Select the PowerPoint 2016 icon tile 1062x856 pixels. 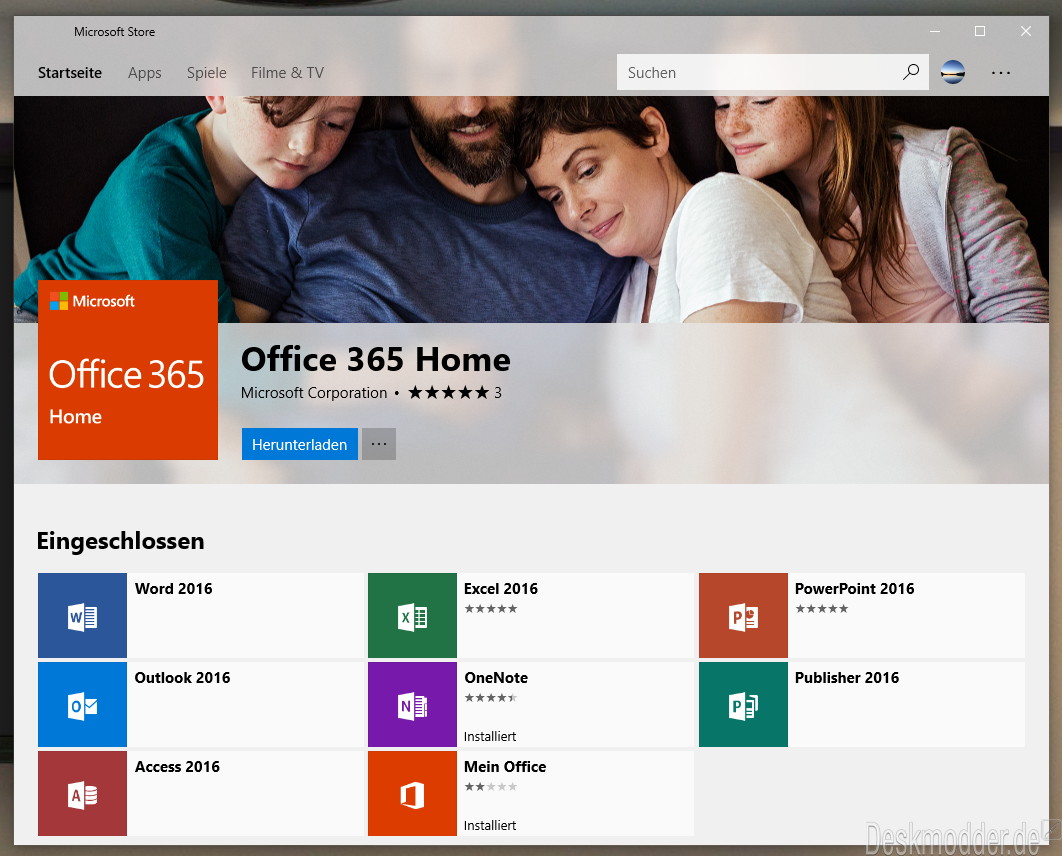click(743, 615)
